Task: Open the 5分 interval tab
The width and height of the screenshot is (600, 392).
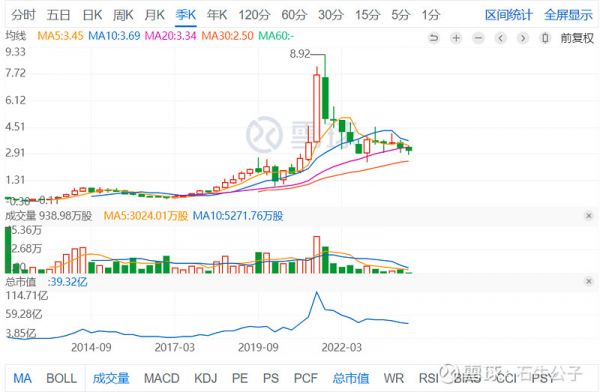Action: 400,15
